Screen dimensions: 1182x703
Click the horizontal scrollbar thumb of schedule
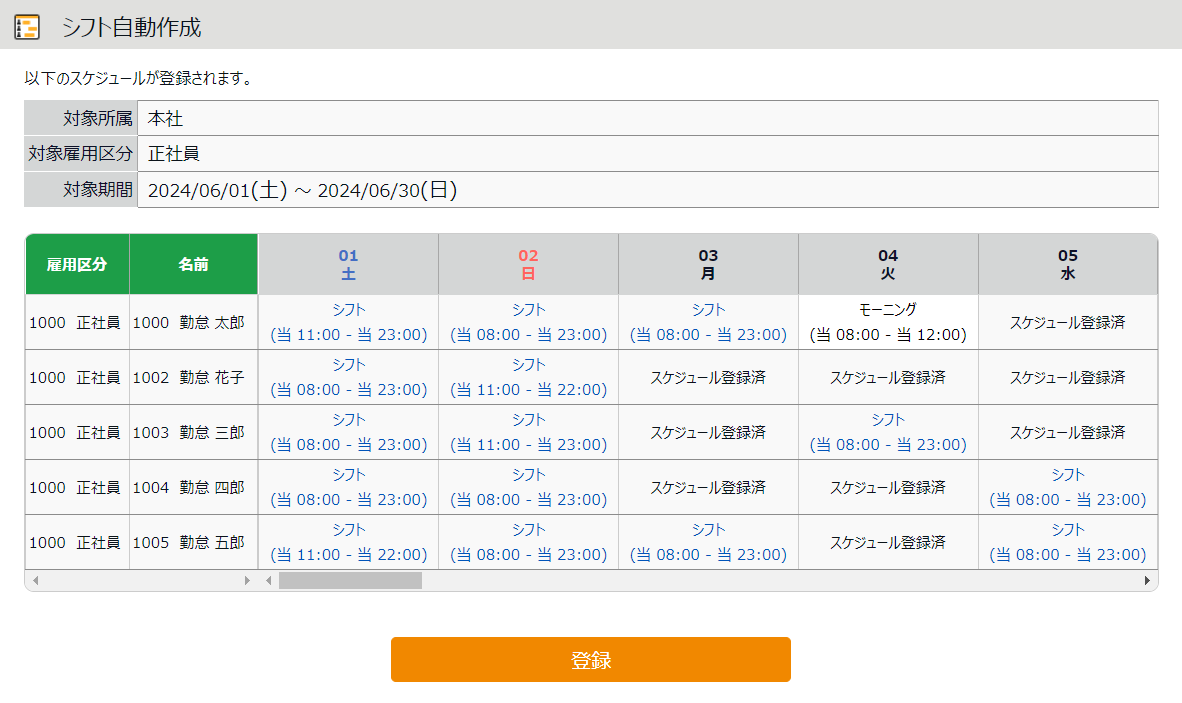[x=350, y=580]
